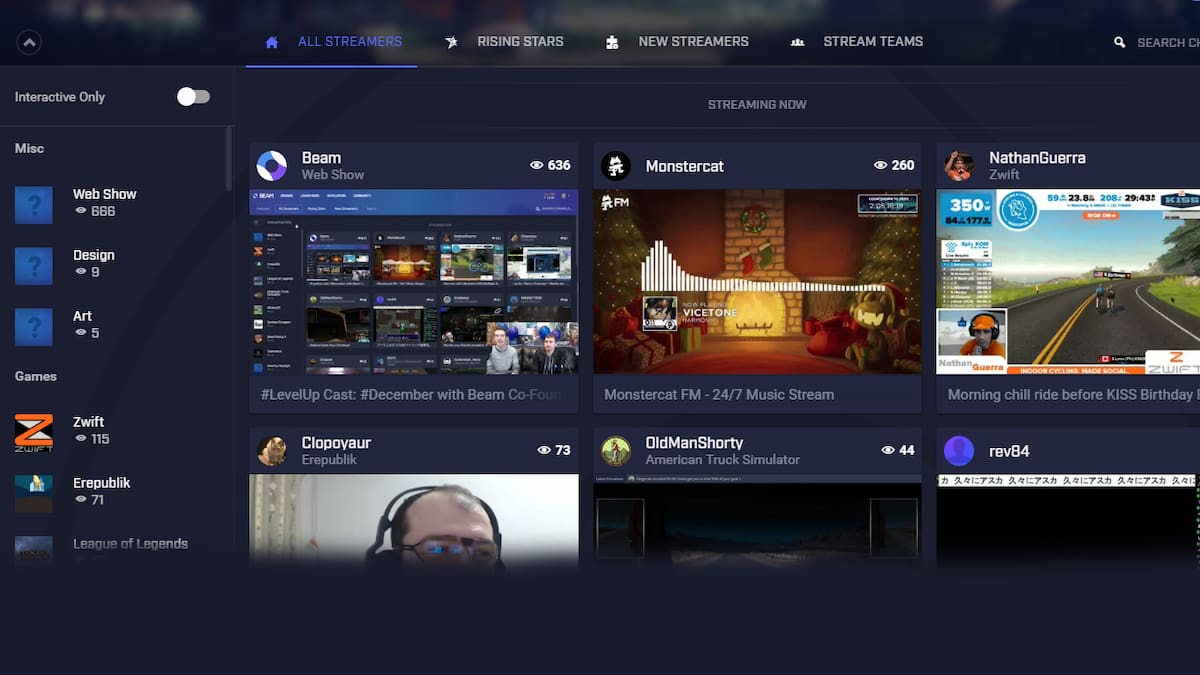Click the Monstercat channel name
Viewport: 1200px width, 675px height.
coord(685,166)
